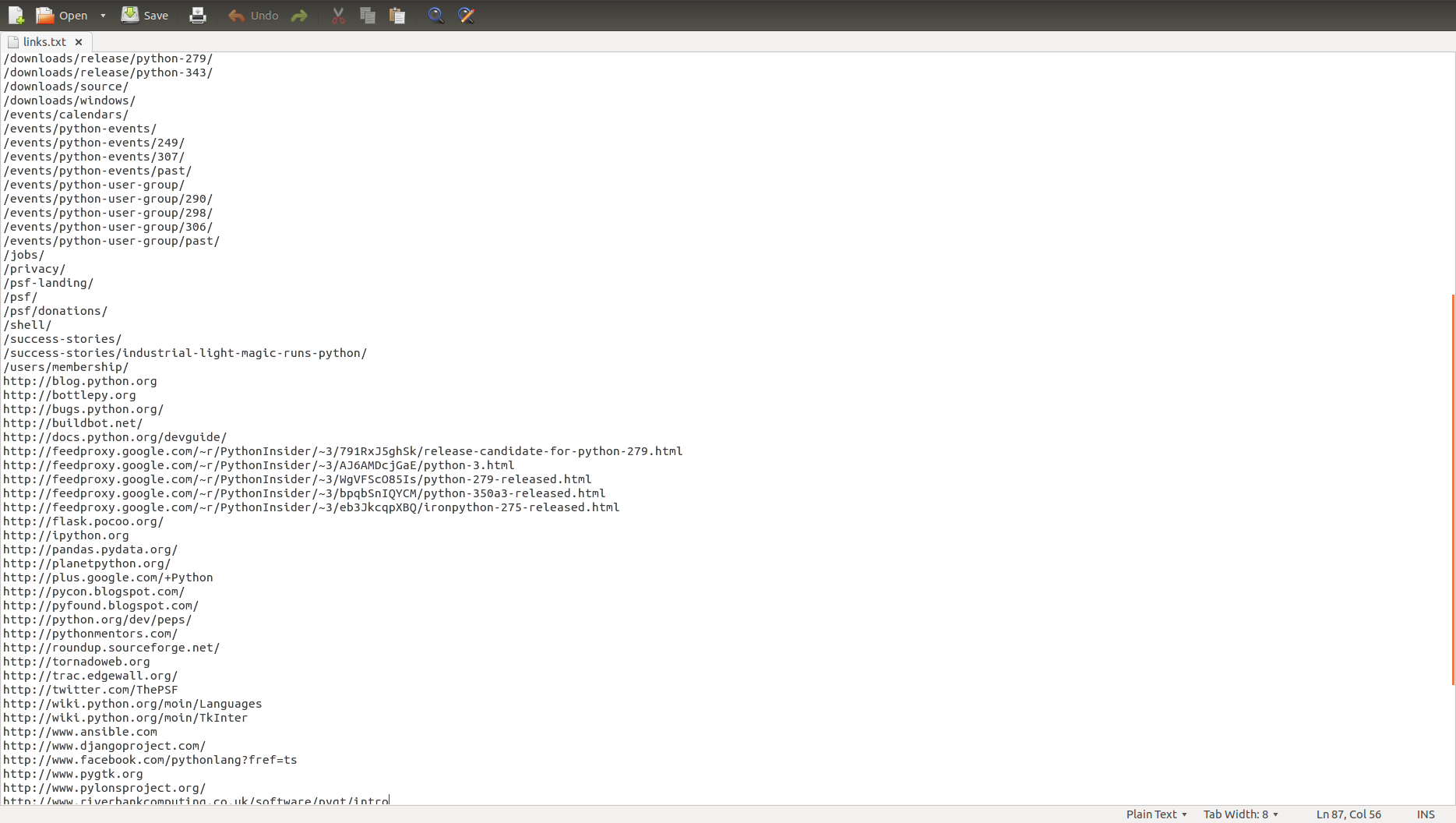Close the links.txt tab

tap(79, 42)
